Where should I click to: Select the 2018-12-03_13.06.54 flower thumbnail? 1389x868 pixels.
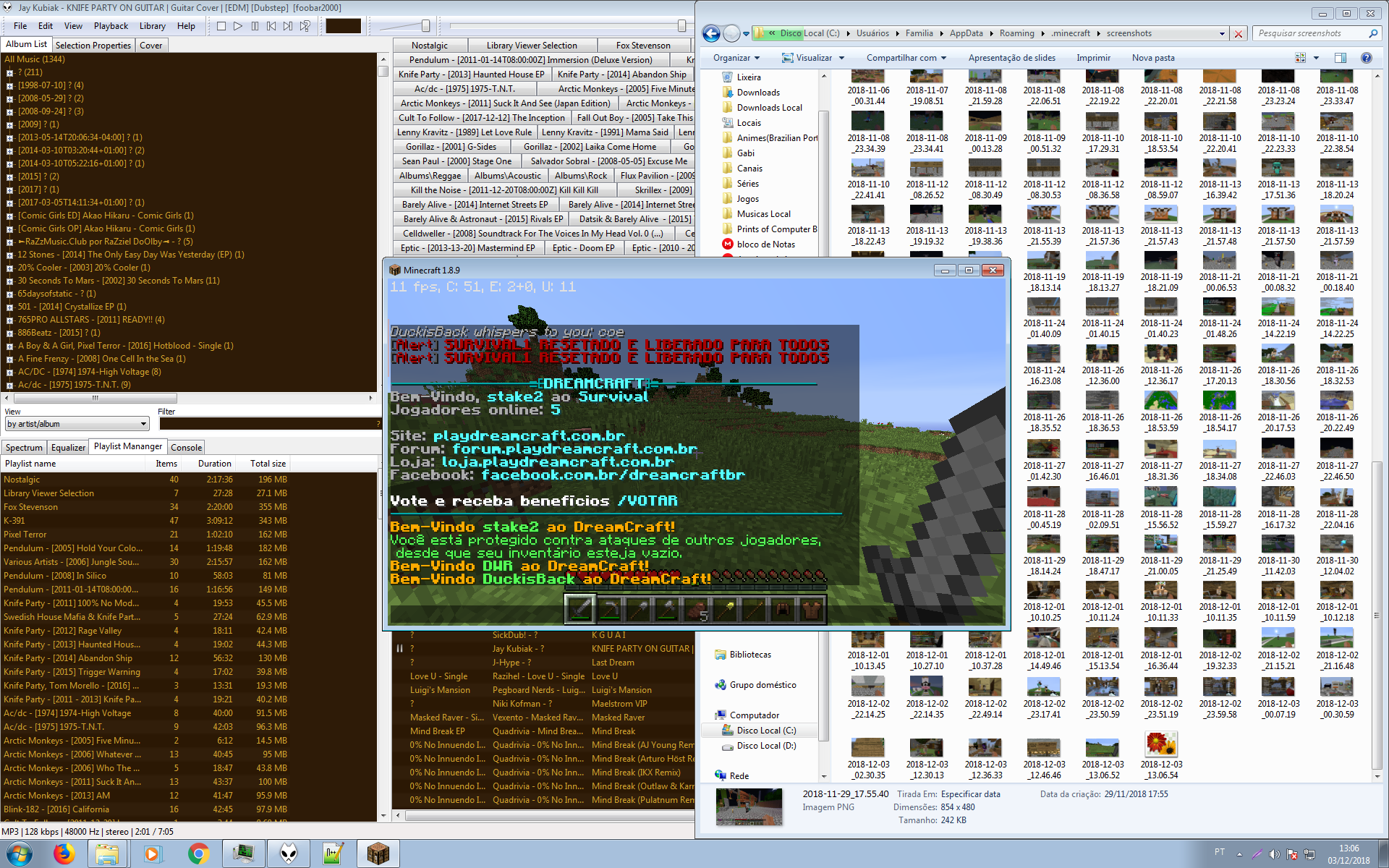(1161, 745)
